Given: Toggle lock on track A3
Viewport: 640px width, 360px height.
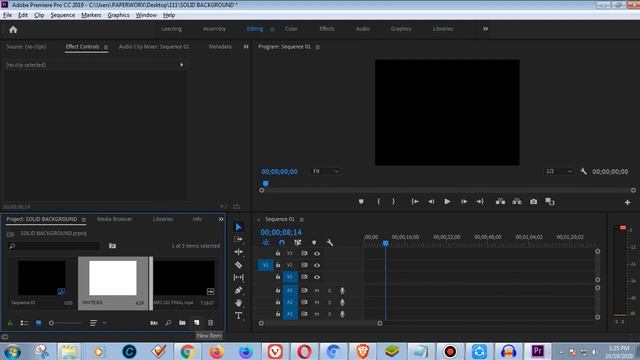Looking at the screenshot, I should 278,314.
